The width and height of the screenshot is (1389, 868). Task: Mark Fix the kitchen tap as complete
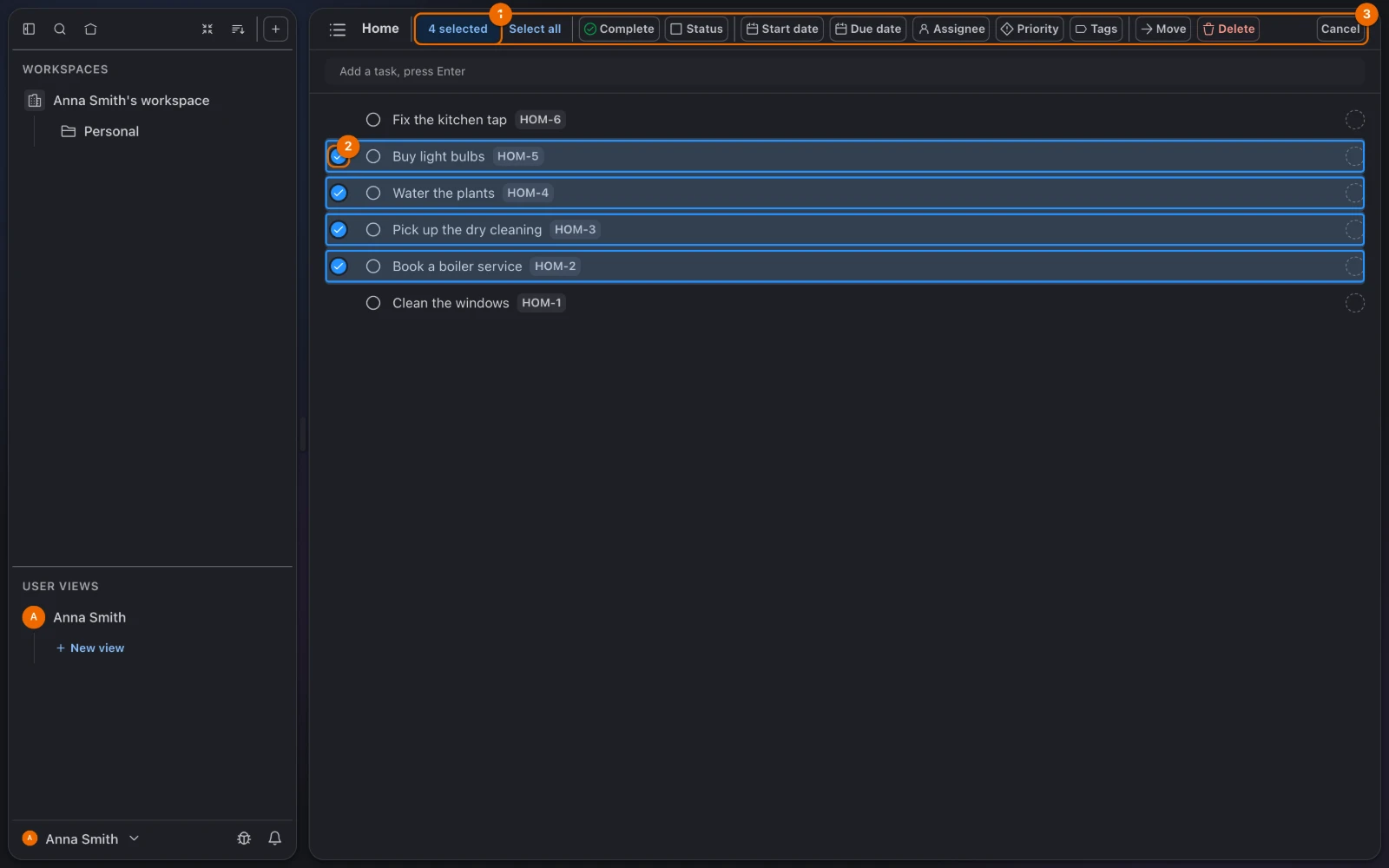pyautogui.click(x=373, y=120)
